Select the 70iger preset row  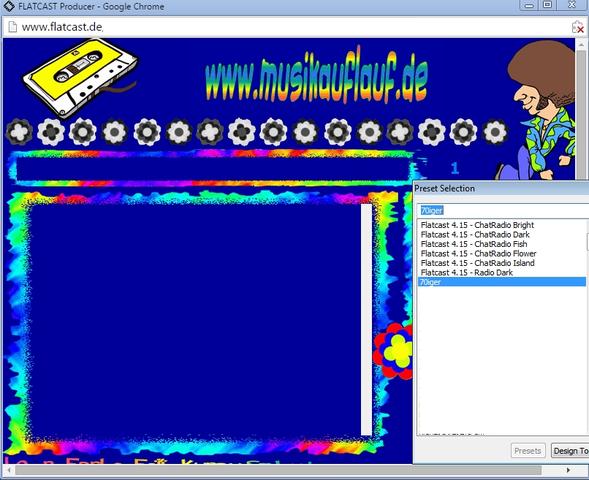click(502, 282)
